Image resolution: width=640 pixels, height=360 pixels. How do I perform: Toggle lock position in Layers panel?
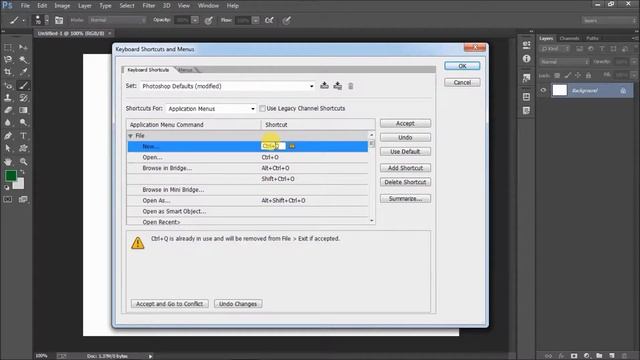pyautogui.click(x=578, y=76)
